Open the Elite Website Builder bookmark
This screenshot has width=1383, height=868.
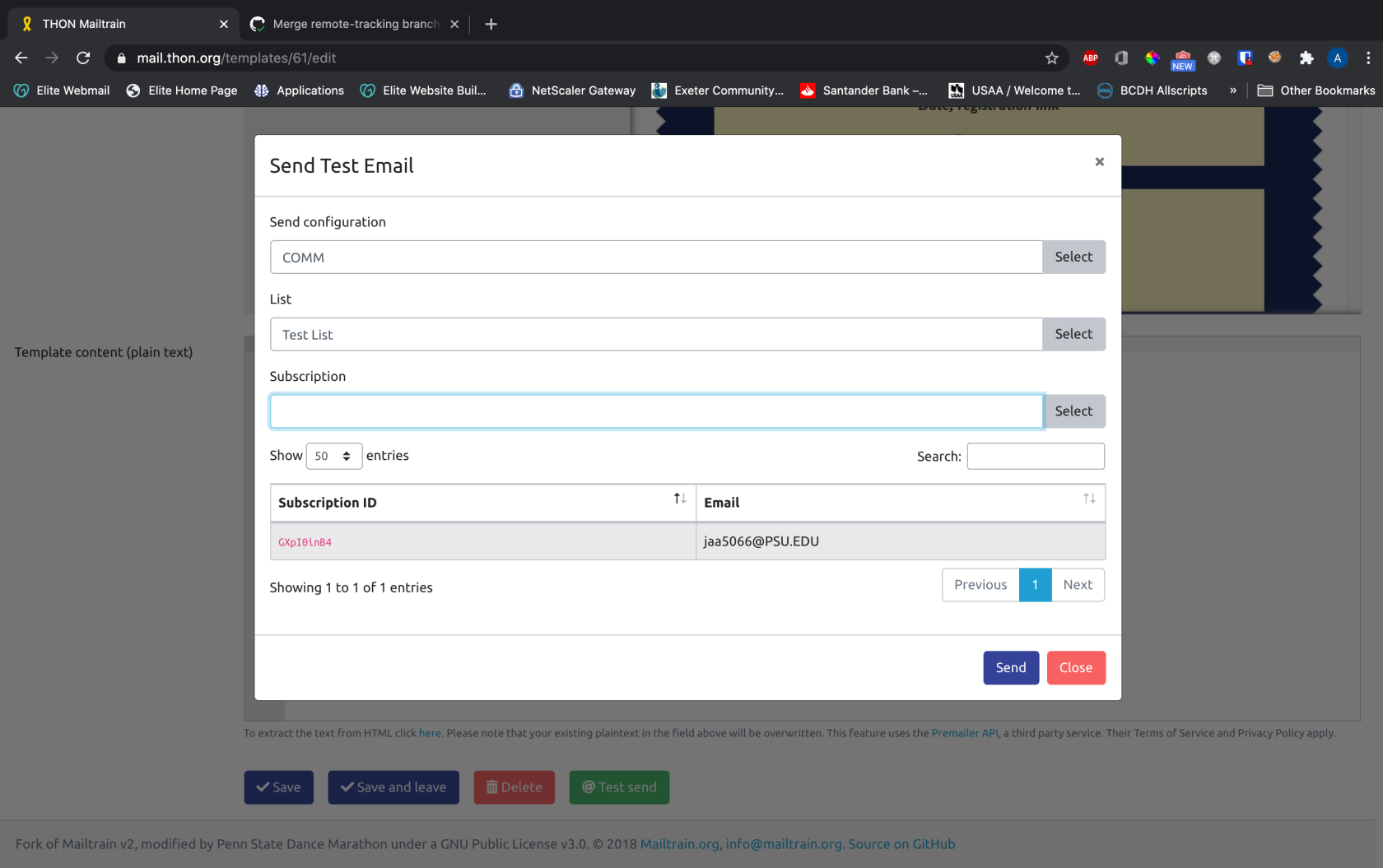pos(424,91)
